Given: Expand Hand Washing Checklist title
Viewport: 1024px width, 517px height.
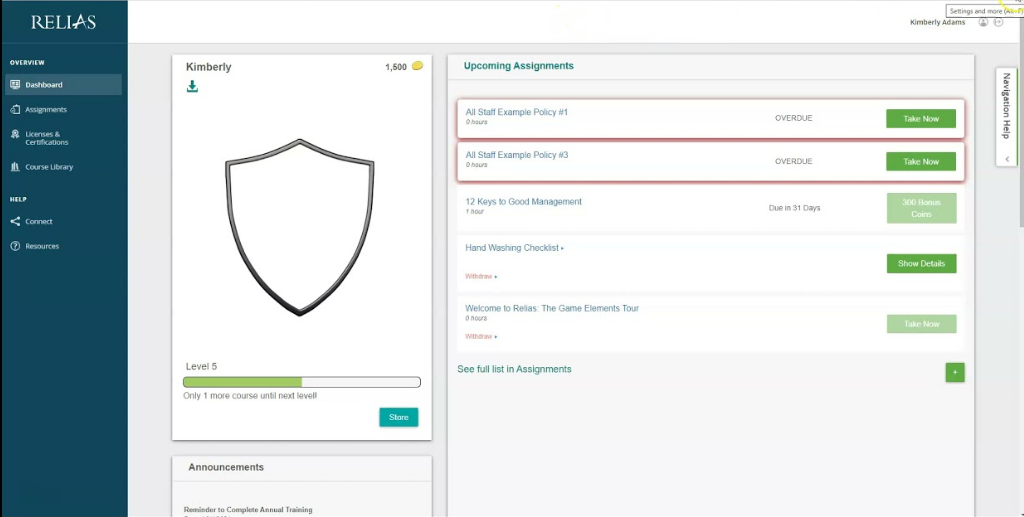Looking at the screenshot, I should click(514, 248).
